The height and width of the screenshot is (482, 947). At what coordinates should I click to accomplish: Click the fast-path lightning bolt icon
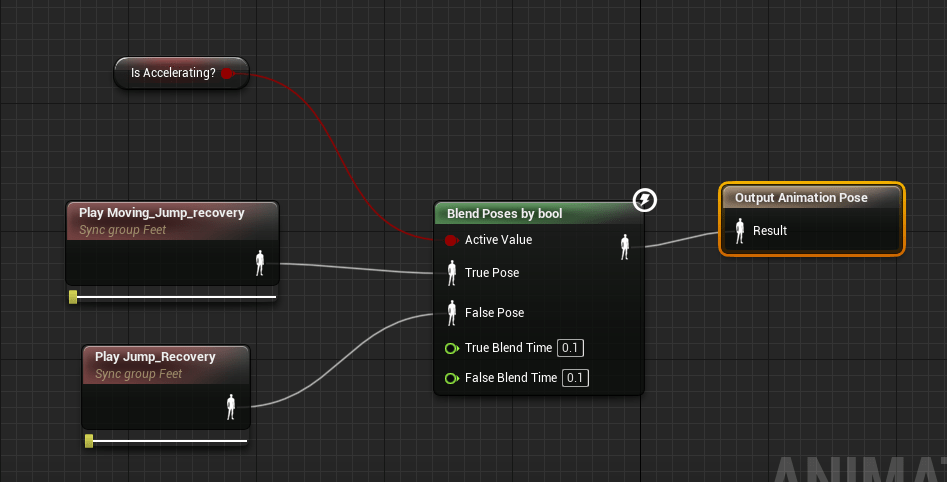[645, 201]
